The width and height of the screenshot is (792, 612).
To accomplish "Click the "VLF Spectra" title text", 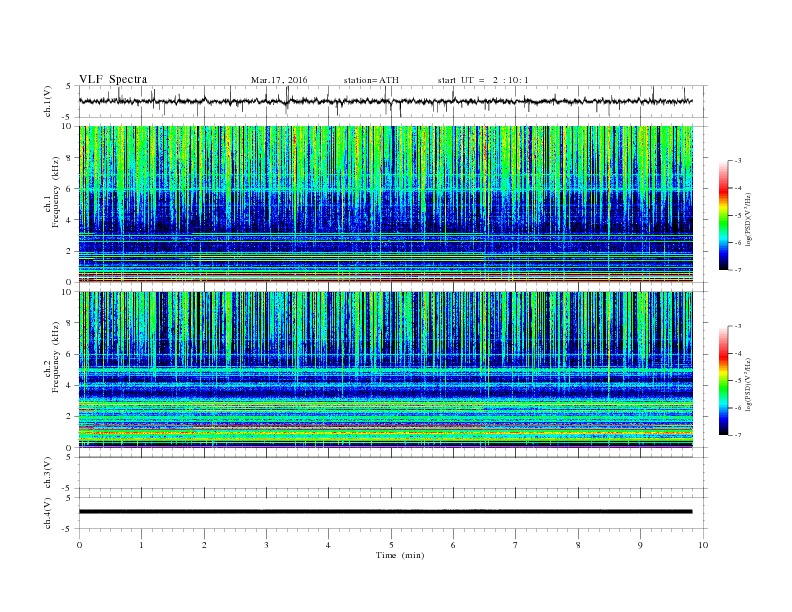I will tap(113, 79).
